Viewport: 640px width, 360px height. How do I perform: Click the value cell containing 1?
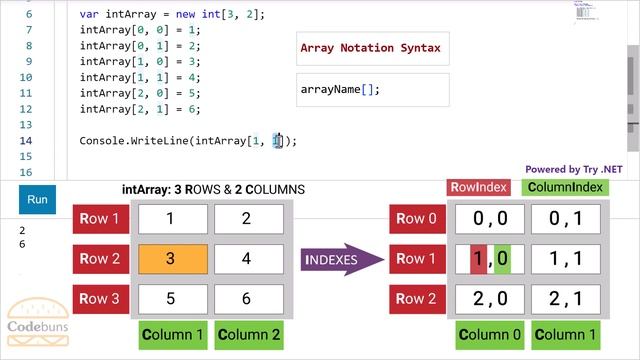pos(173,219)
